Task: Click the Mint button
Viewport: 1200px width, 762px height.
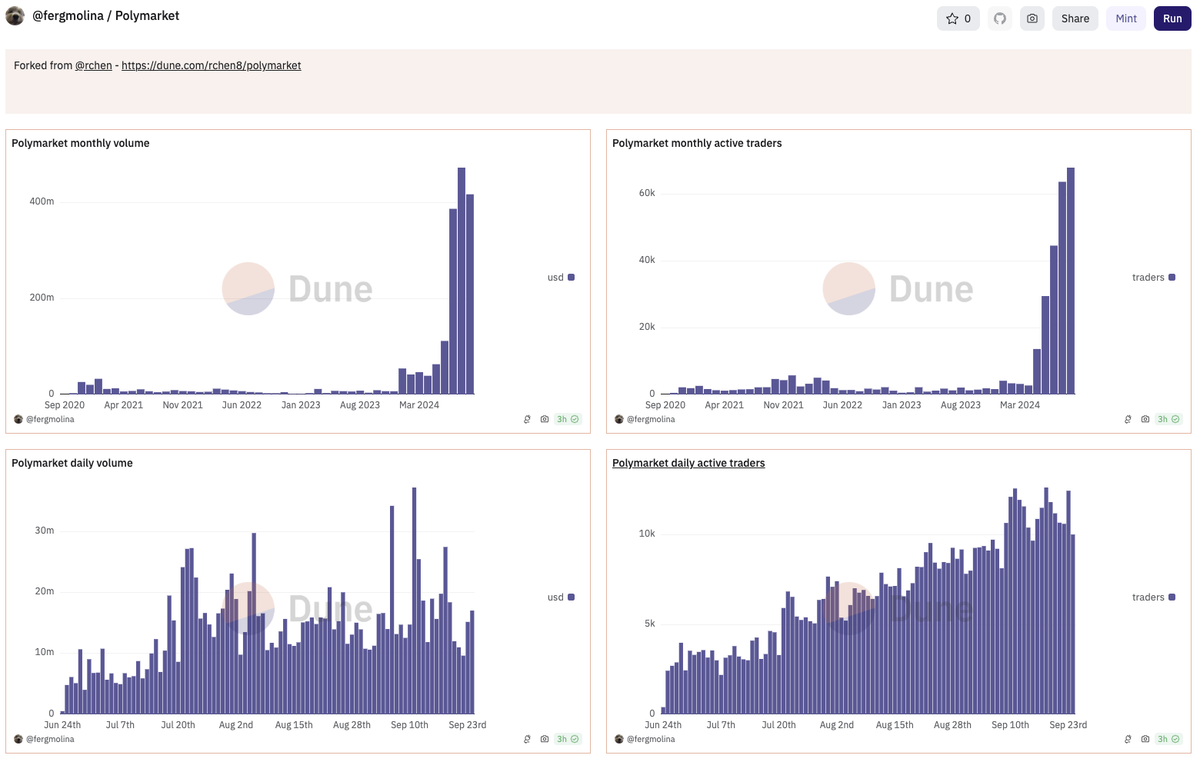Action: point(1126,18)
